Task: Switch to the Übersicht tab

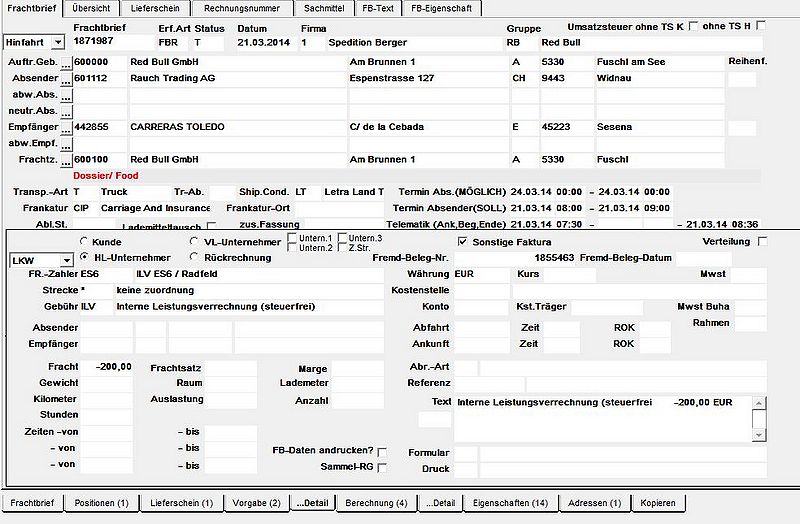Action: [91, 8]
